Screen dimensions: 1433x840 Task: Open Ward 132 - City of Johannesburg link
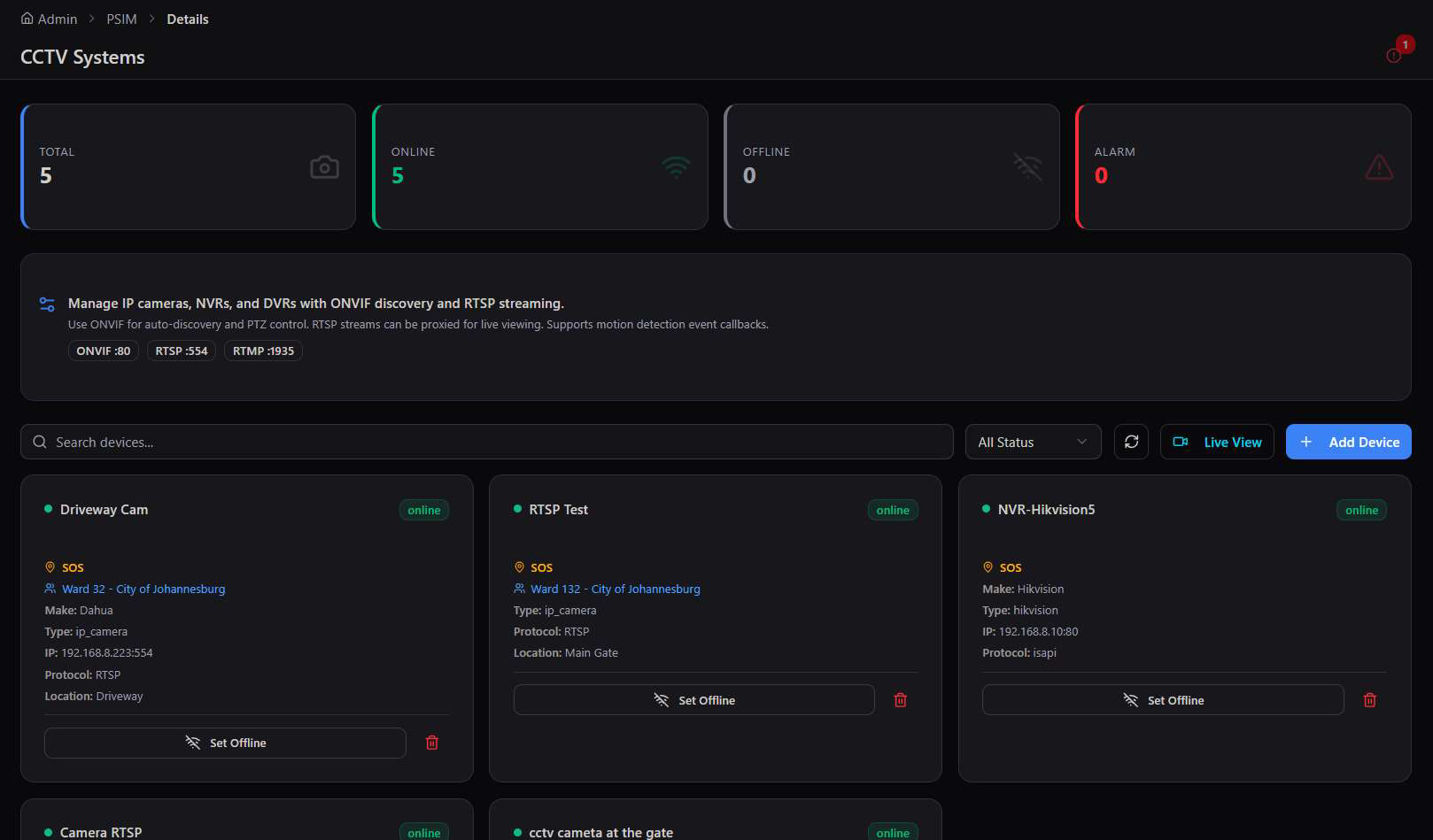pos(616,589)
